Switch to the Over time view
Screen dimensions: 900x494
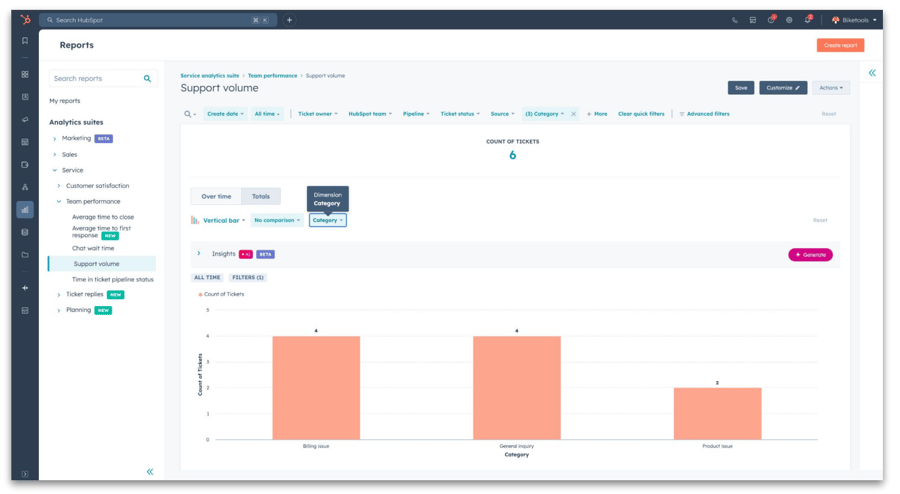coord(216,196)
